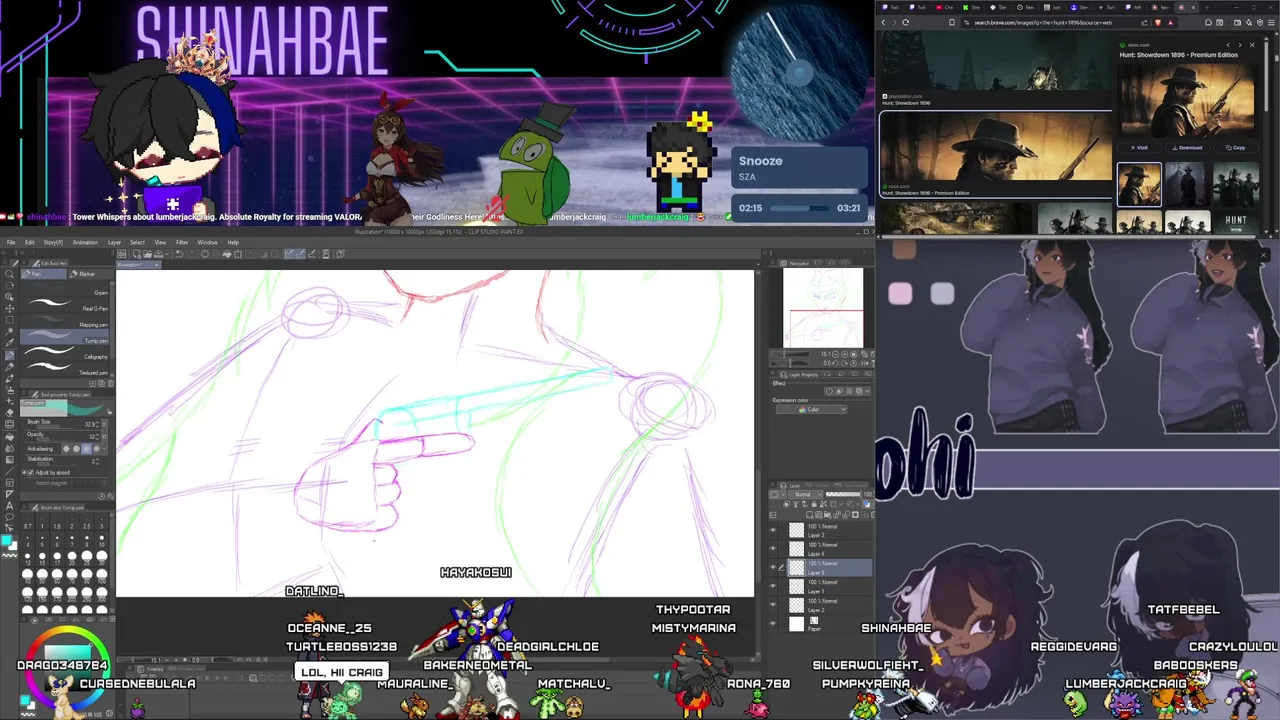The height and width of the screenshot is (720, 1280).
Task: Click the New file icon in command bar
Action: coord(137,254)
